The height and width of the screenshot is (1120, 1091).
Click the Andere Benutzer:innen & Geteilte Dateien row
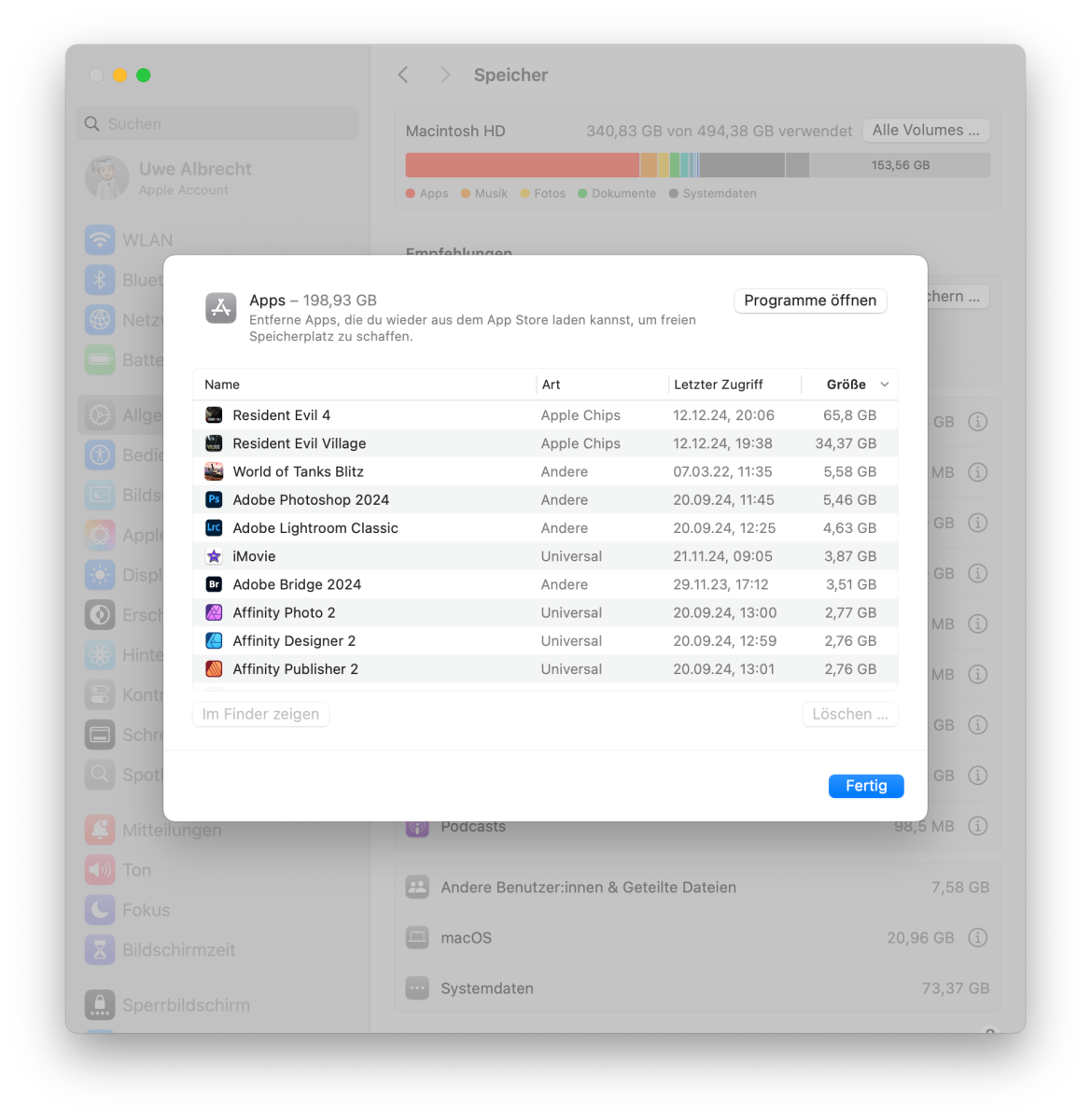697,888
